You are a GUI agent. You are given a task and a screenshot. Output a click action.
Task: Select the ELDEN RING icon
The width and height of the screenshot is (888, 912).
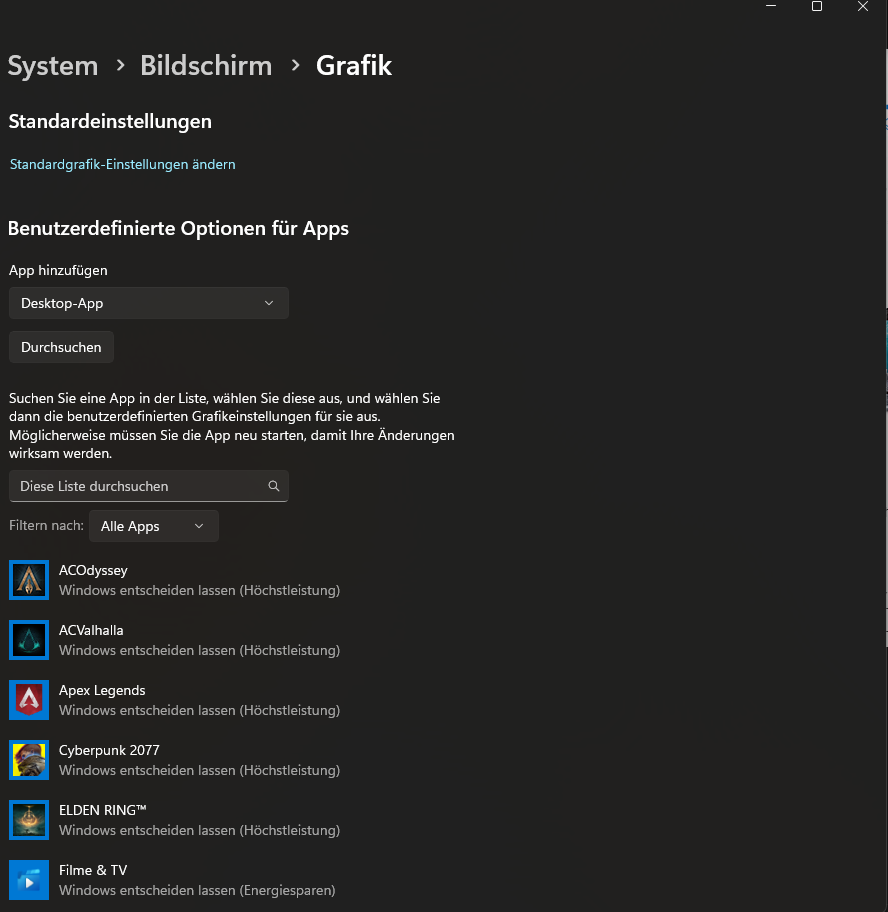tap(28, 820)
